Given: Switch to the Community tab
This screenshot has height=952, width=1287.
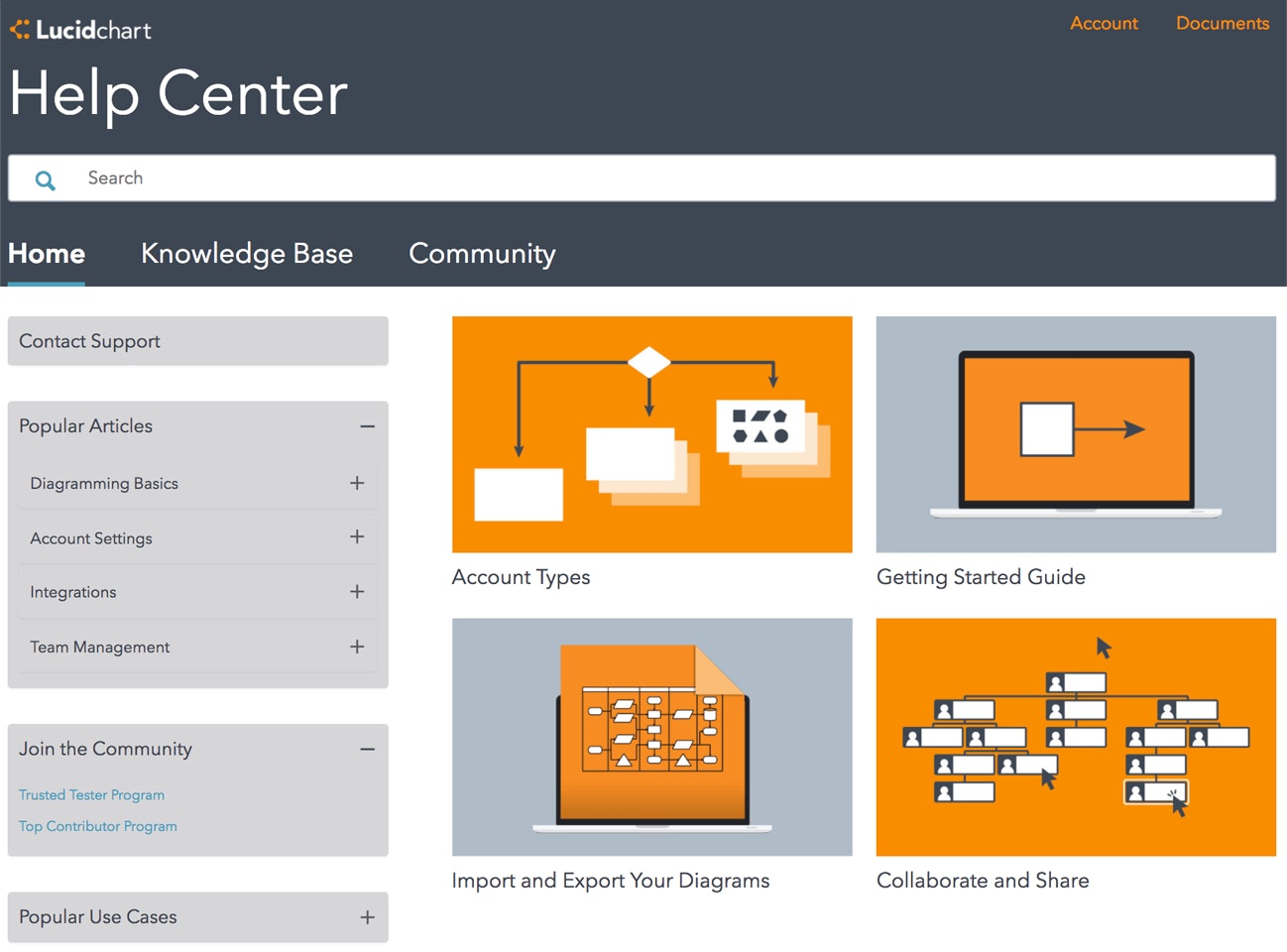Looking at the screenshot, I should point(482,254).
